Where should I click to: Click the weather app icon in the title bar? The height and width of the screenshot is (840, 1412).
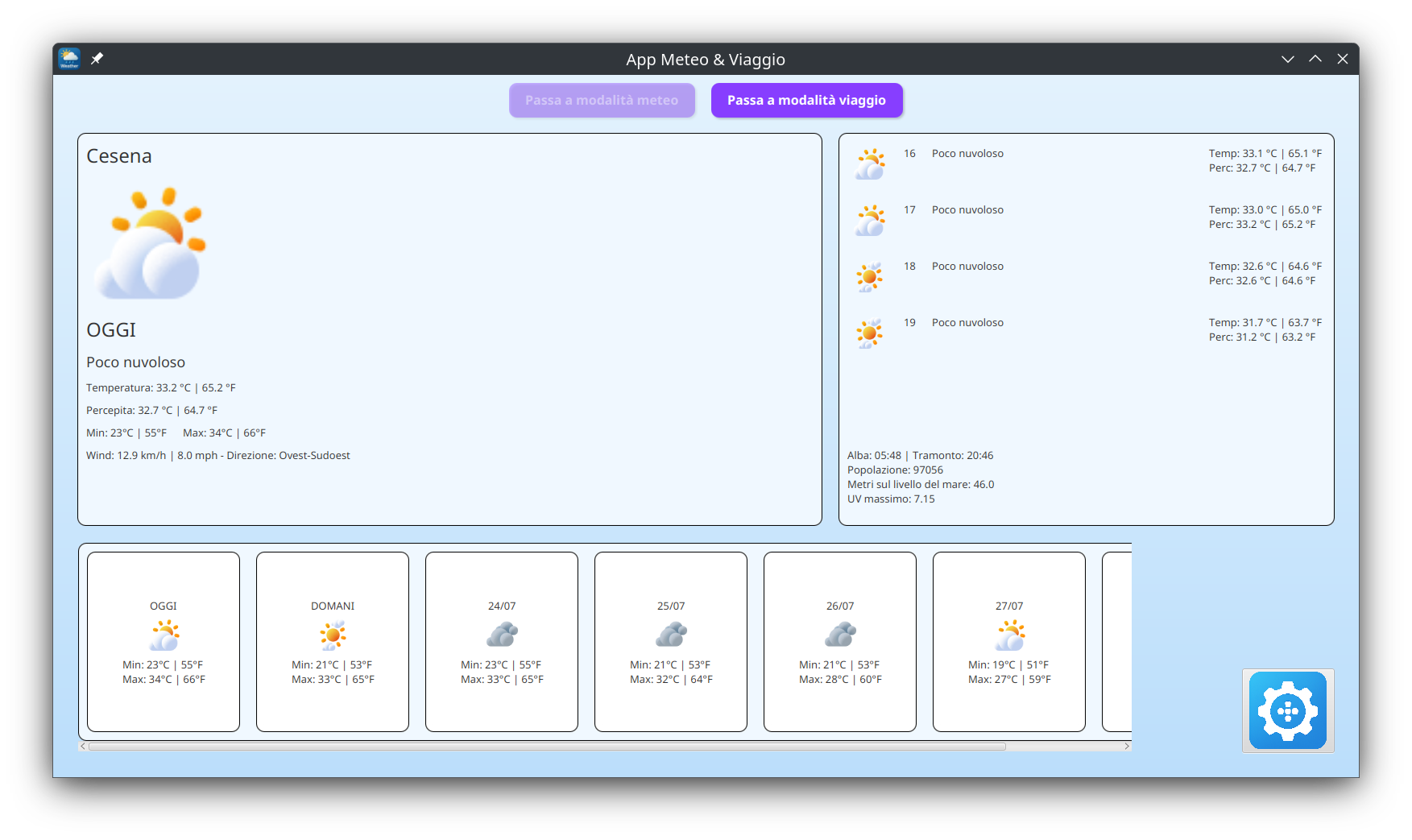tap(69, 58)
